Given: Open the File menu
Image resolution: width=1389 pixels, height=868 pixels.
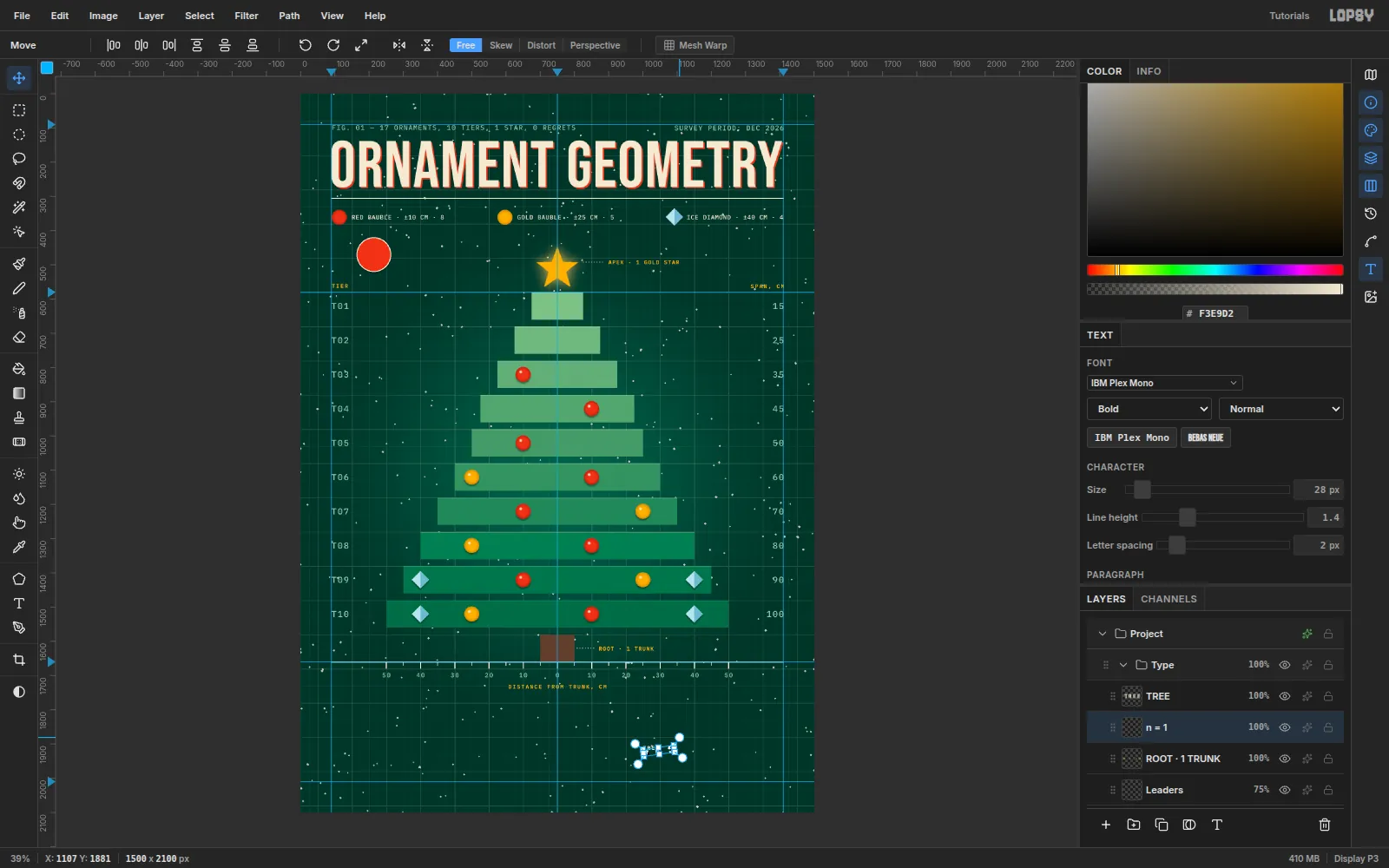Looking at the screenshot, I should click(x=22, y=16).
